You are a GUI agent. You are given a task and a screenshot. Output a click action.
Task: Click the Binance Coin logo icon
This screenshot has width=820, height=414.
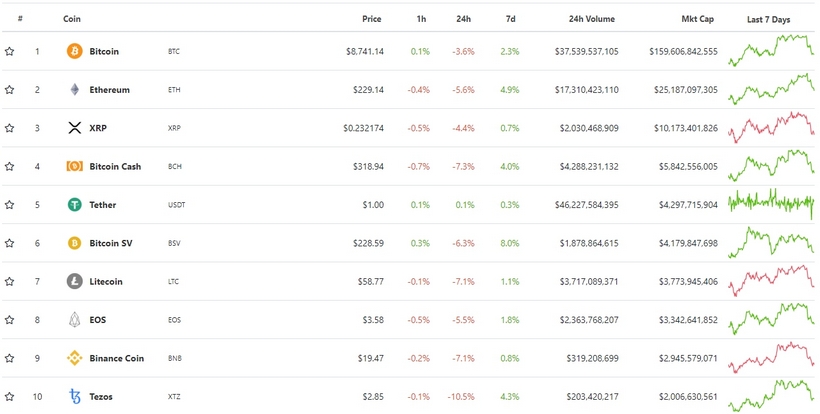pyautogui.click(x=75, y=358)
